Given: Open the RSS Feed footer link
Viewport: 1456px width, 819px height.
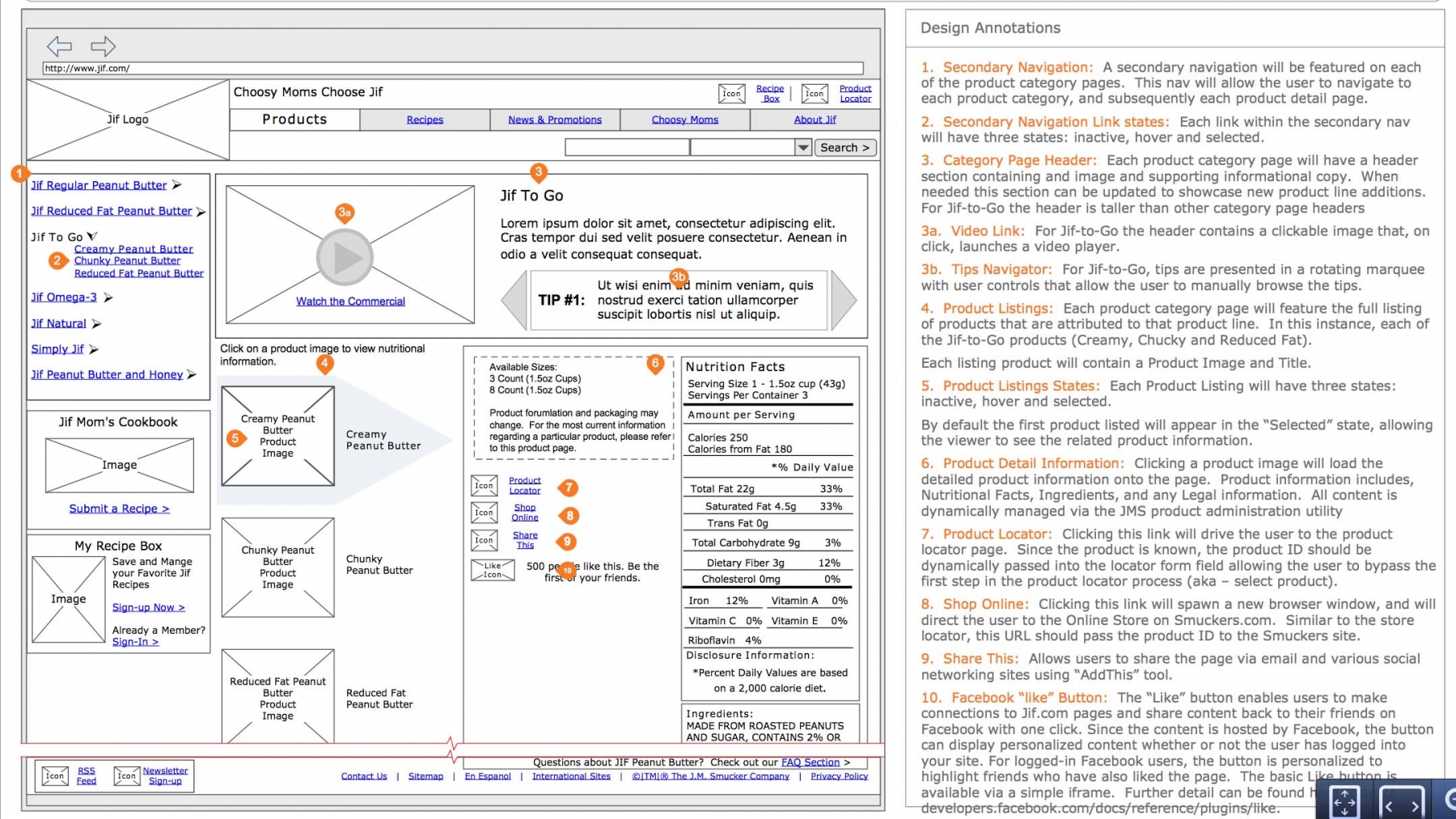Looking at the screenshot, I should [x=87, y=776].
